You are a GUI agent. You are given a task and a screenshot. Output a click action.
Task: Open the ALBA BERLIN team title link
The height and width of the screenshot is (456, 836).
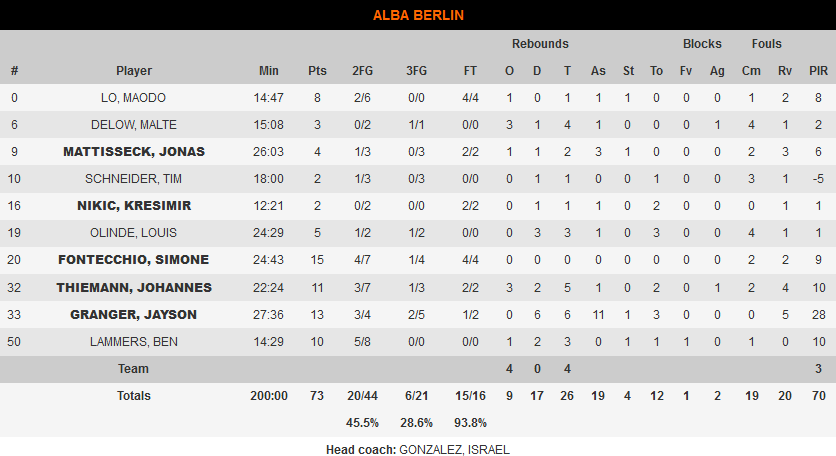click(418, 15)
